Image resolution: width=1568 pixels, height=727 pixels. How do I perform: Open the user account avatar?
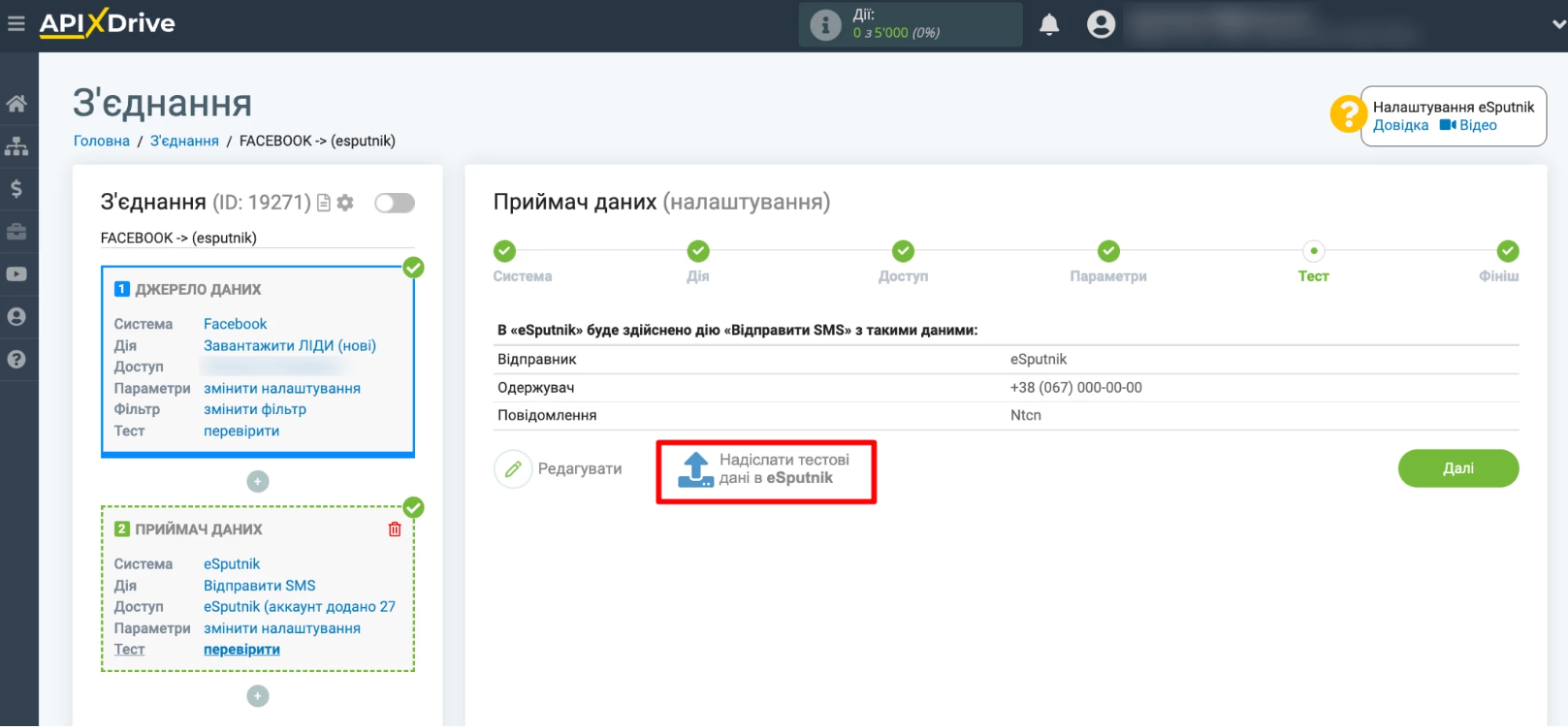(x=1101, y=24)
